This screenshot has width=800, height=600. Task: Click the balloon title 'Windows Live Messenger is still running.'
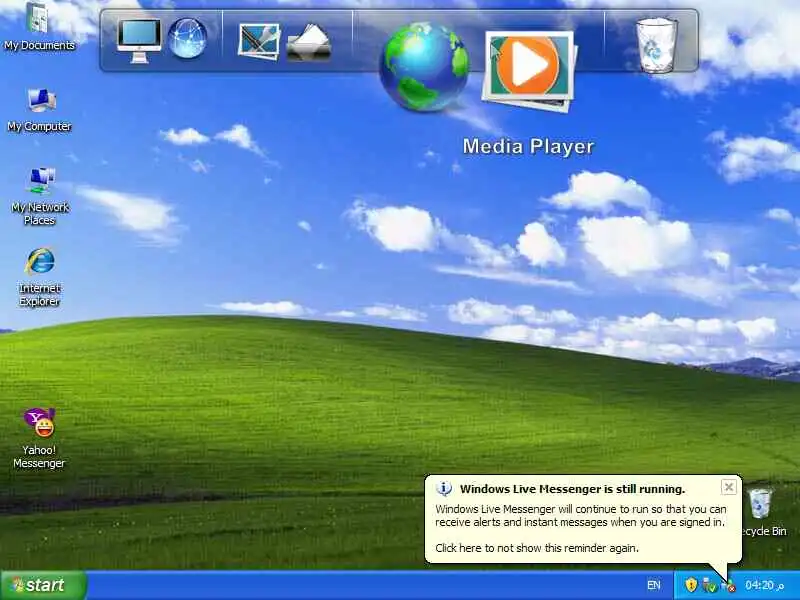pyautogui.click(x=572, y=489)
